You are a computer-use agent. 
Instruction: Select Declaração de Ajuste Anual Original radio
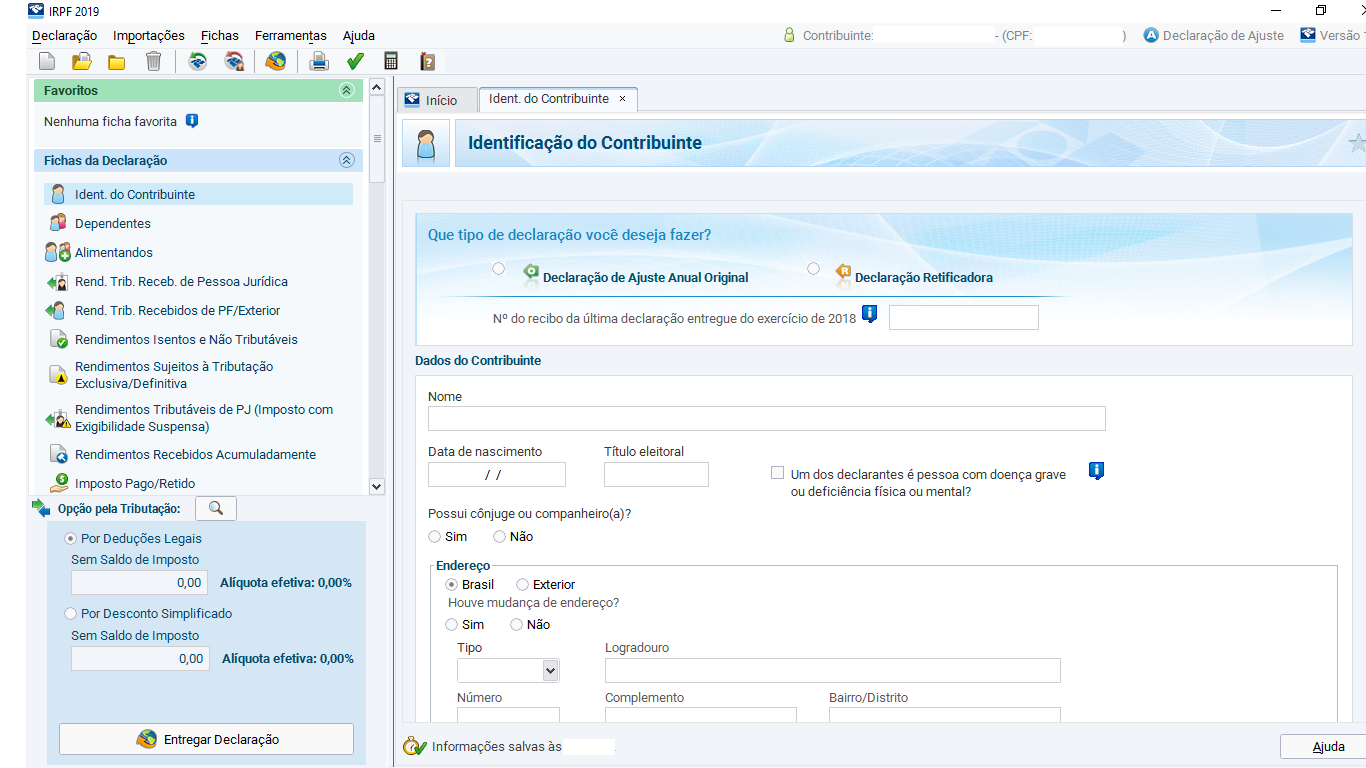pyautogui.click(x=499, y=269)
